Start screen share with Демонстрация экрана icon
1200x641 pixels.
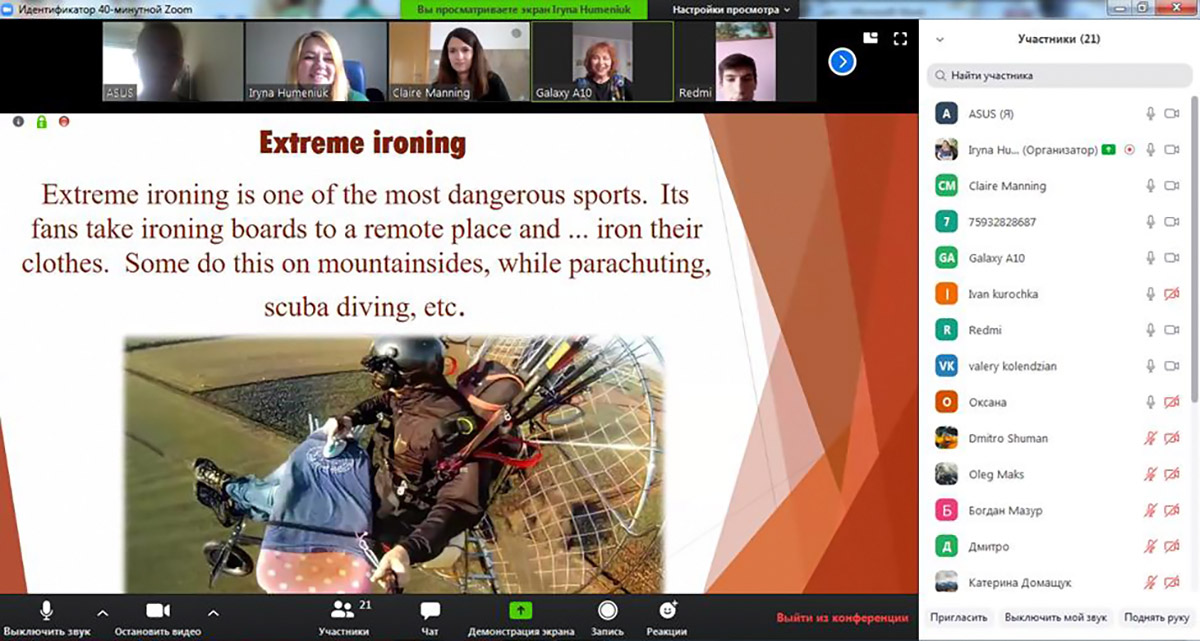click(520, 611)
